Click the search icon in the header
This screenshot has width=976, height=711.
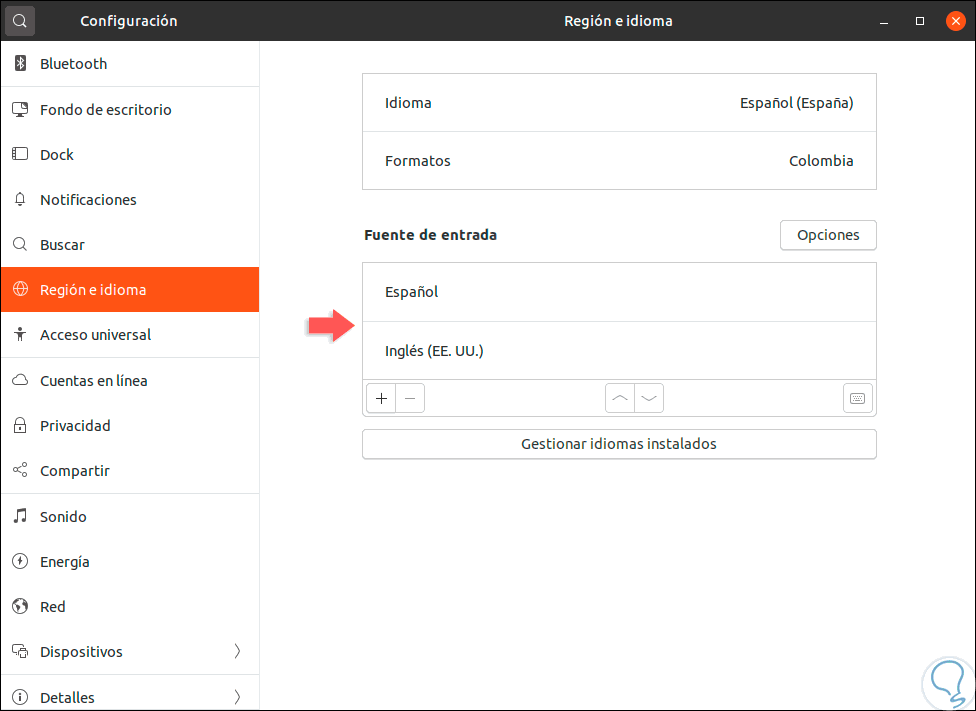tap(20, 20)
